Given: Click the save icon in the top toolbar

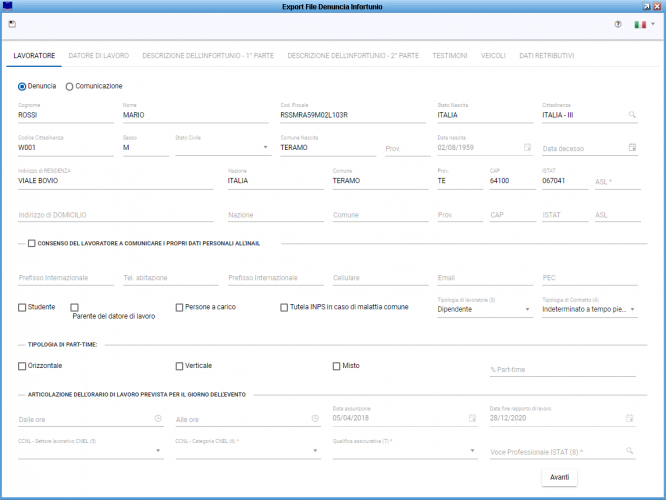Looking at the screenshot, I should coord(11,23).
